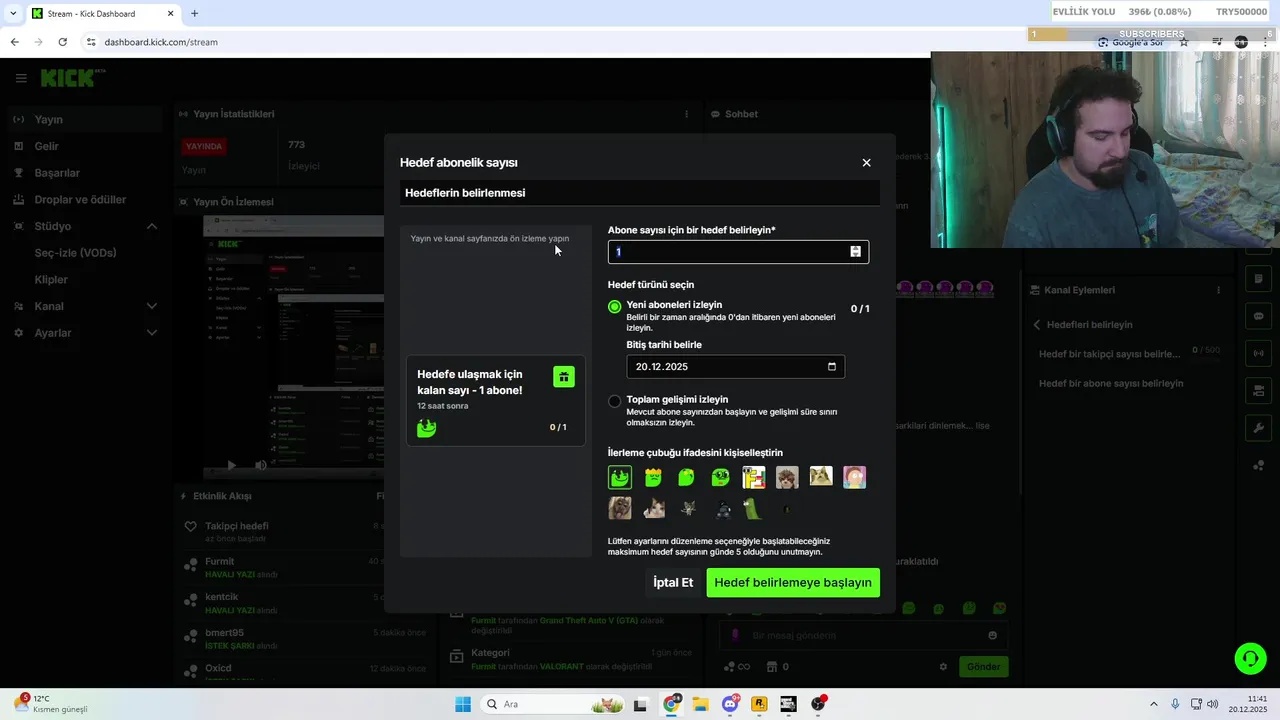
Task: Open Klipler under Stüdyo
Action: (x=51, y=279)
